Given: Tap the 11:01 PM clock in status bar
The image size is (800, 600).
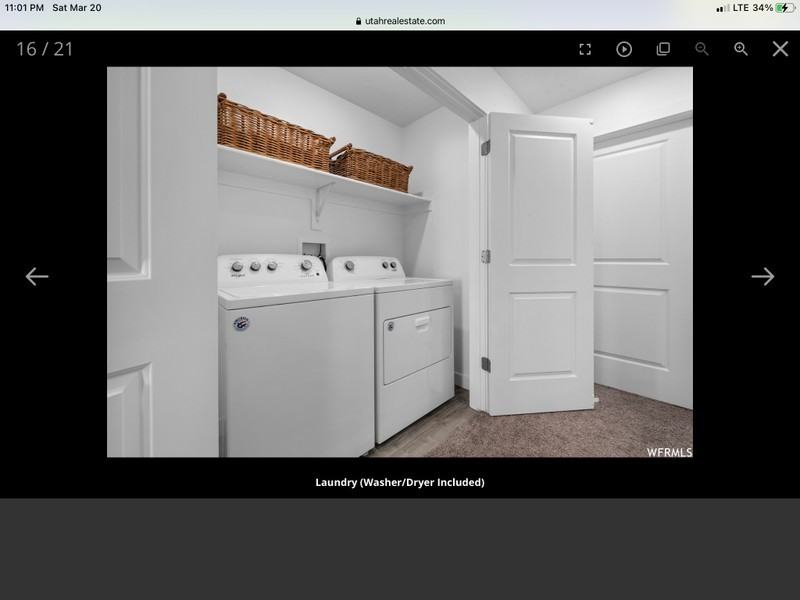Looking at the screenshot, I should (24, 8).
